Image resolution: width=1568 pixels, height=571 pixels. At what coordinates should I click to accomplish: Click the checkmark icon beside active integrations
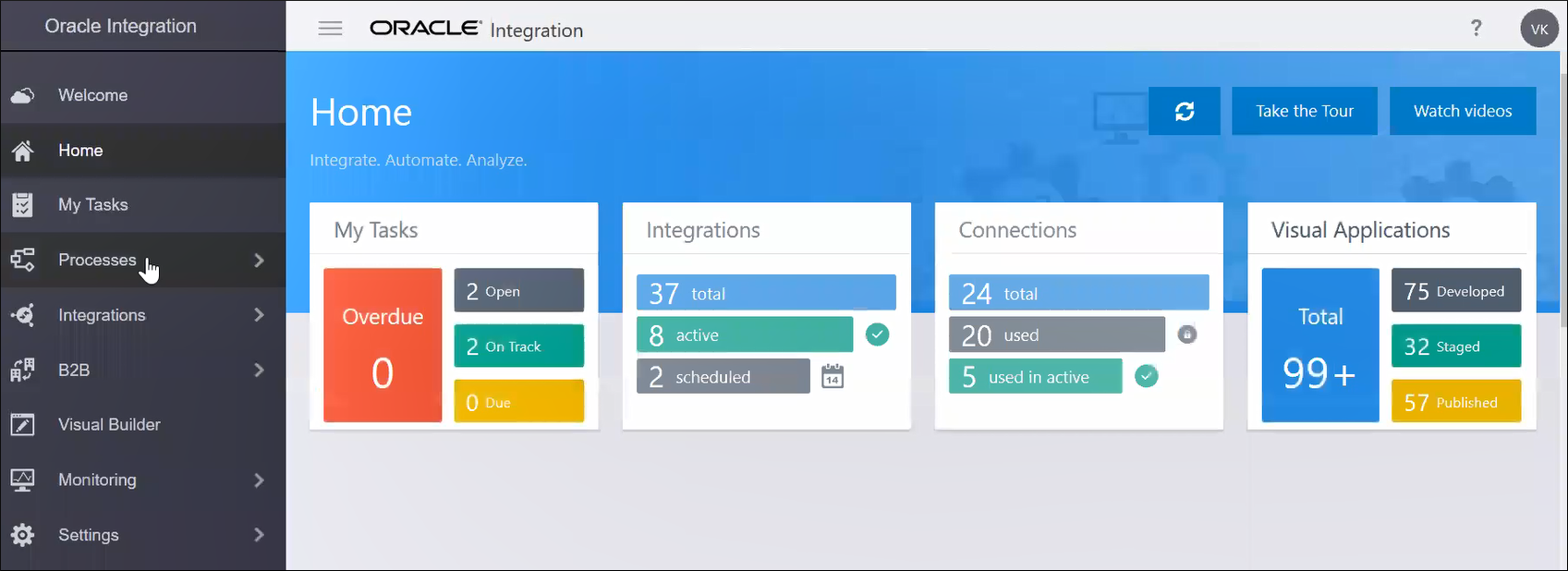point(878,334)
